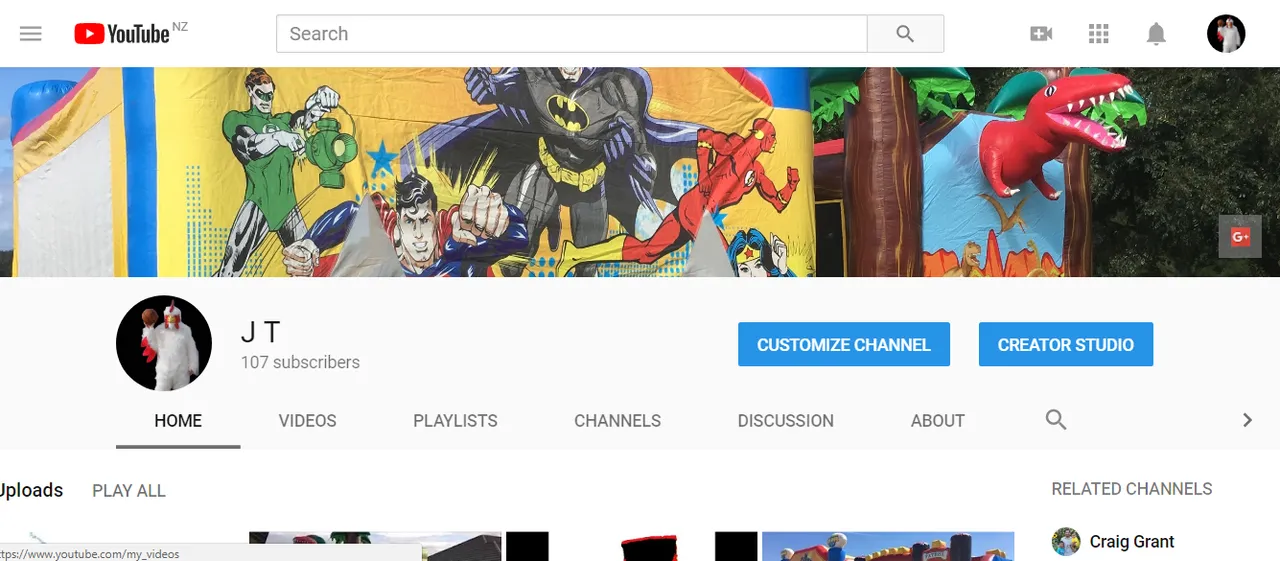Click Craig Grant's channel avatar
Image resolution: width=1280 pixels, height=561 pixels.
pos(1066,542)
